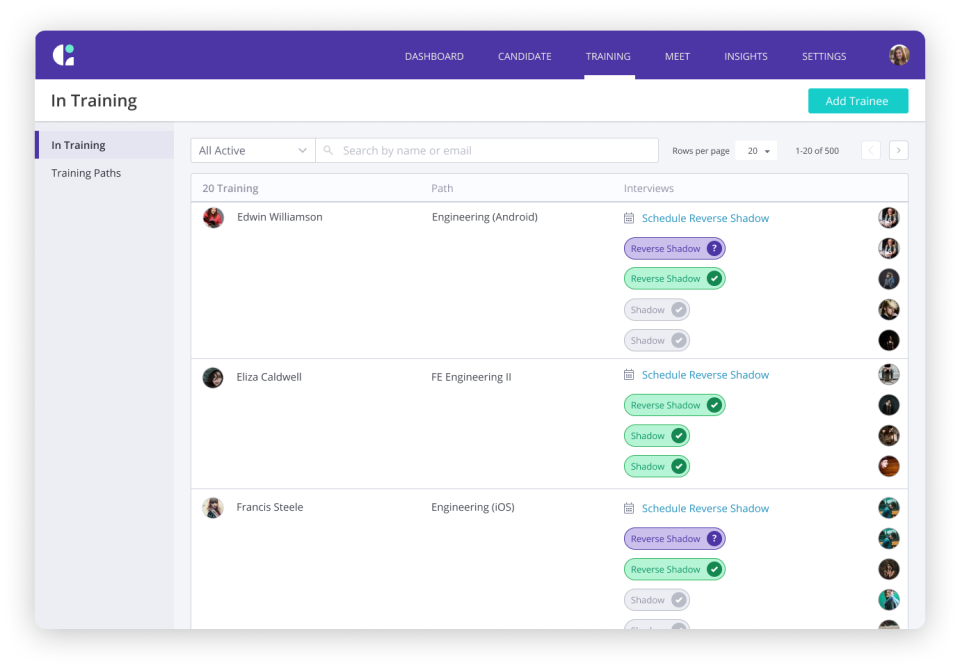The width and height of the screenshot is (960, 668).
Task: Open the All Active filter dropdown
Action: (x=253, y=150)
